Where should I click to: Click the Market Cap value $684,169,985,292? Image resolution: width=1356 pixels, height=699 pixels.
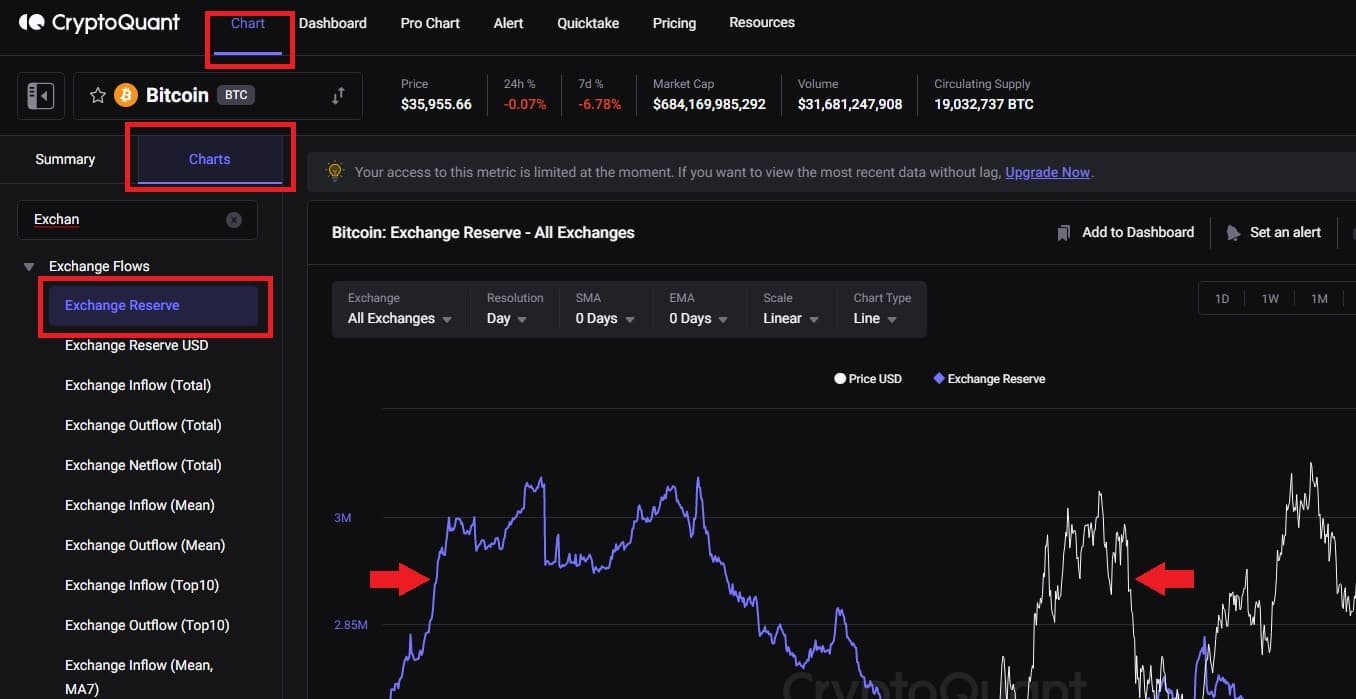pos(709,104)
